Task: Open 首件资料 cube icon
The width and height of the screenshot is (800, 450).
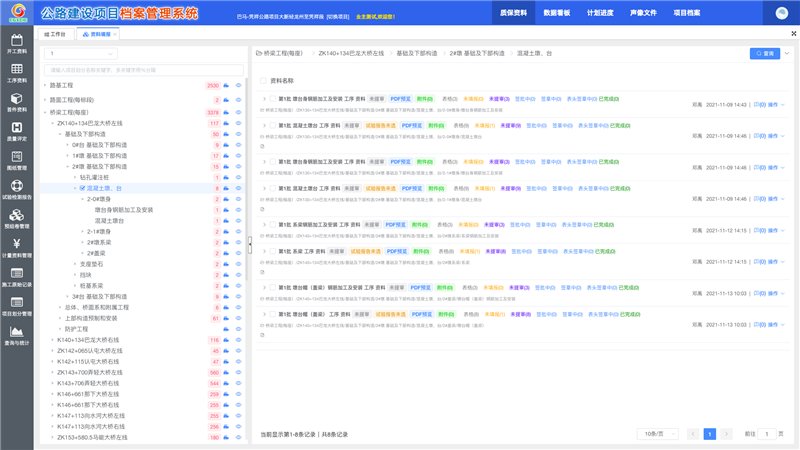Action: tap(16, 102)
